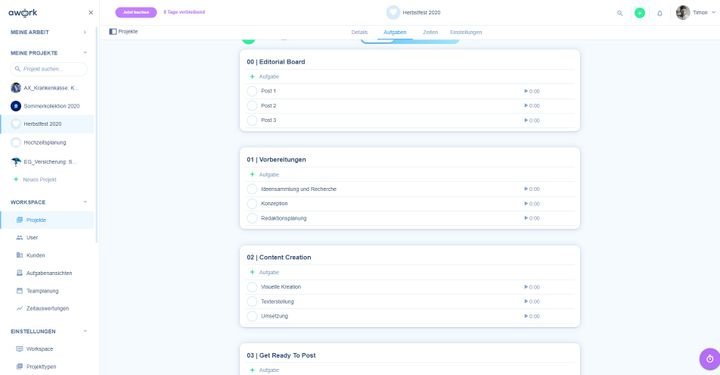Toggle the Projekte sidebar panel icon
The height and width of the screenshot is (375, 720).
pyautogui.click(x=113, y=32)
